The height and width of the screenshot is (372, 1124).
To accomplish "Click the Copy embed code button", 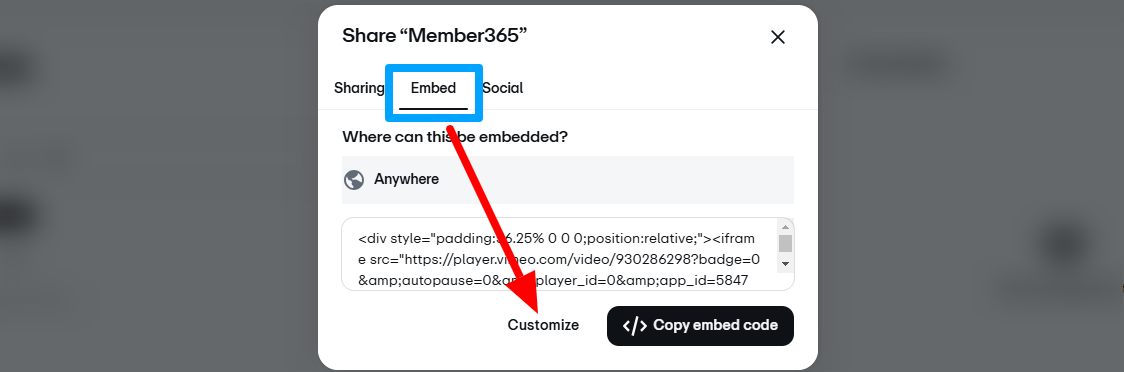I will [x=700, y=326].
